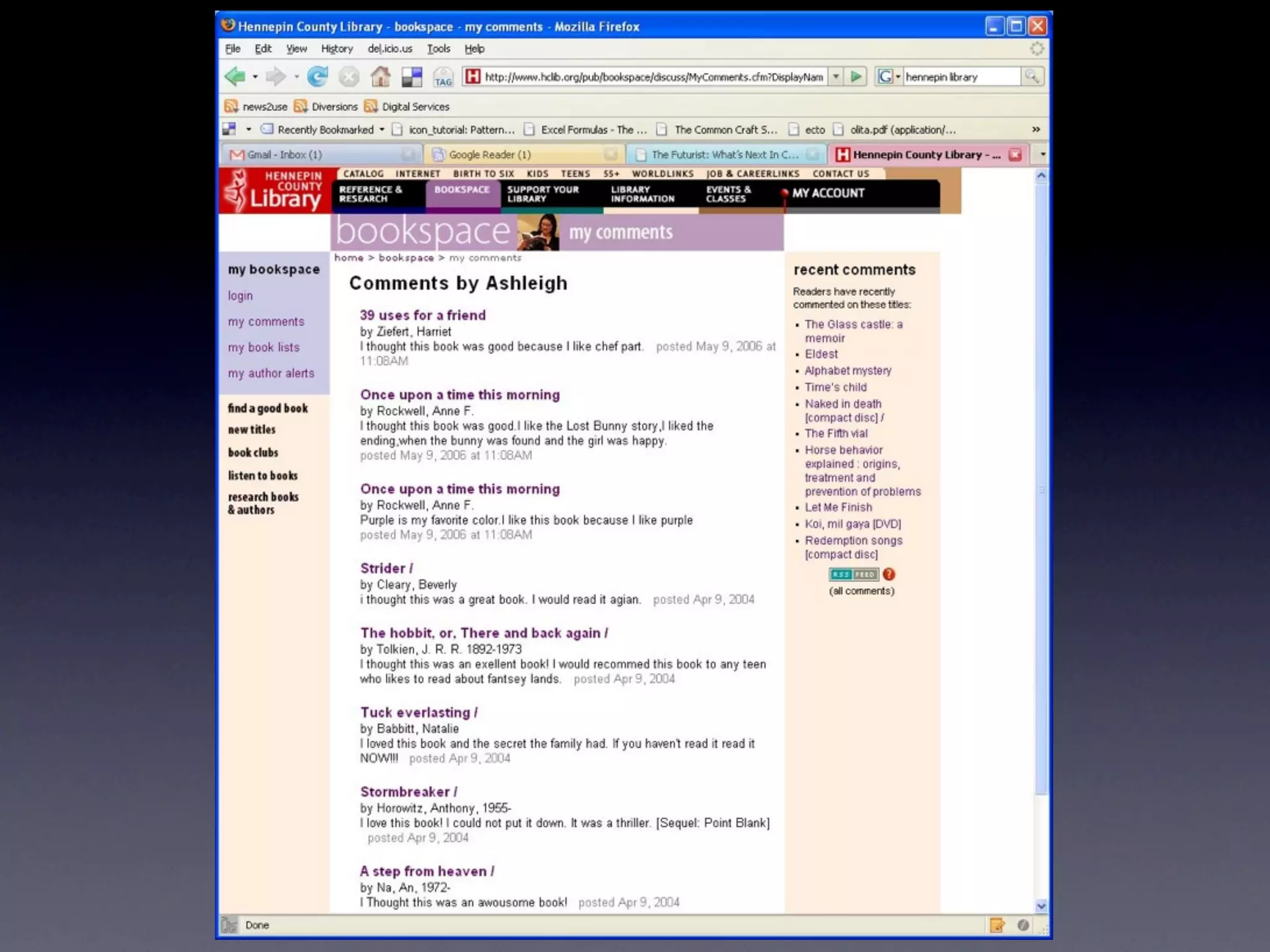Expand bookmarks toolbar overflow chevron
This screenshot has height=952, width=1270.
click(1036, 130)
